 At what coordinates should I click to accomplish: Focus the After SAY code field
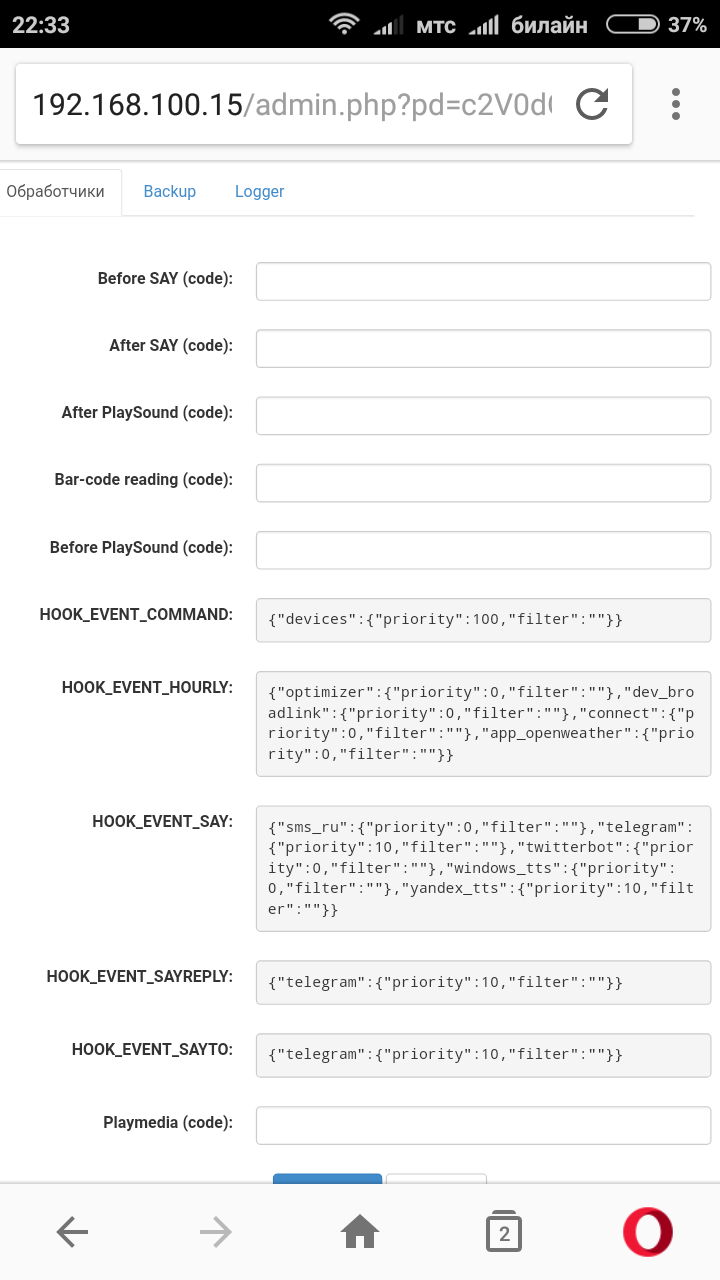tap(482, 348)
